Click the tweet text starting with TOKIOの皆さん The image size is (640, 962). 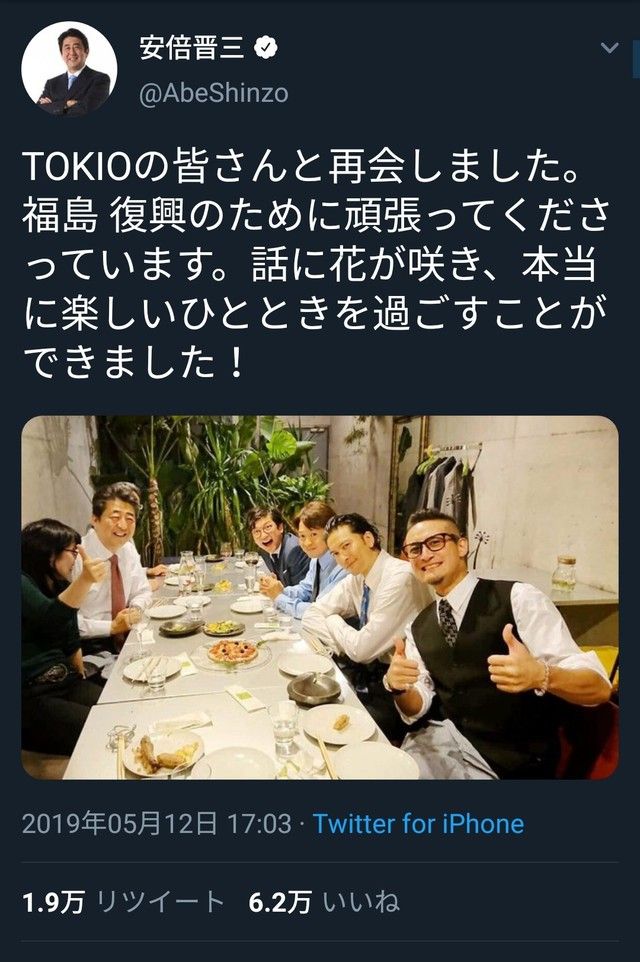(316, 265)
